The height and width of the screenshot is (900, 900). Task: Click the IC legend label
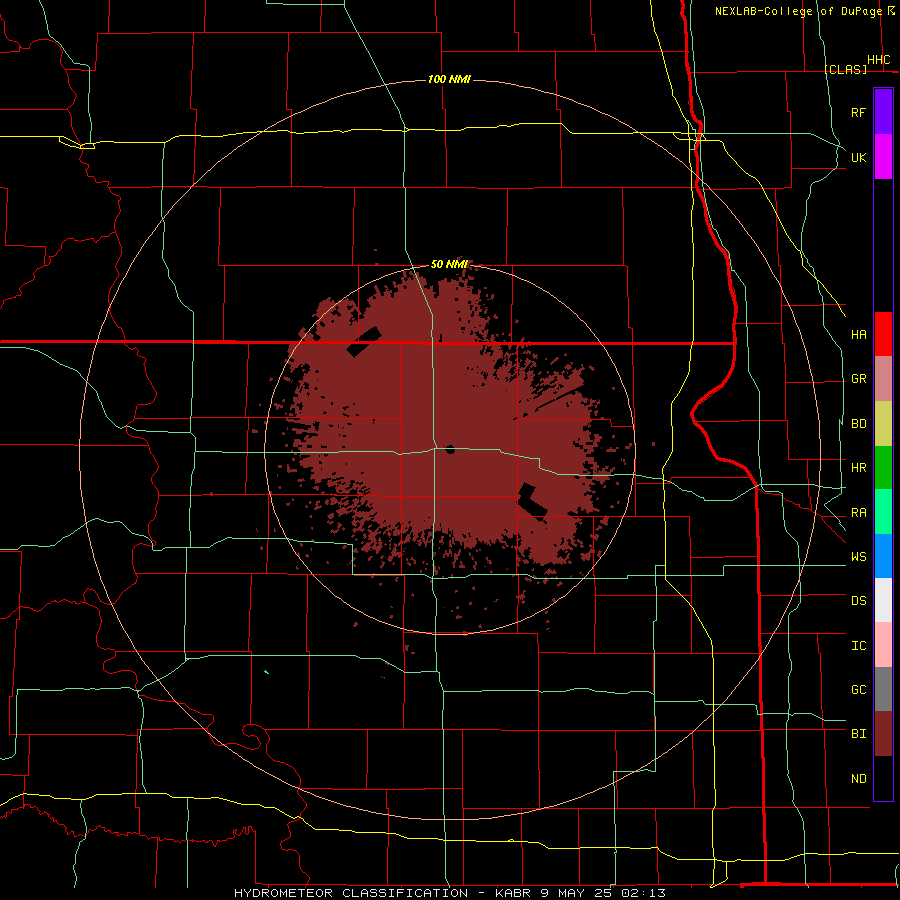[858, 646]
